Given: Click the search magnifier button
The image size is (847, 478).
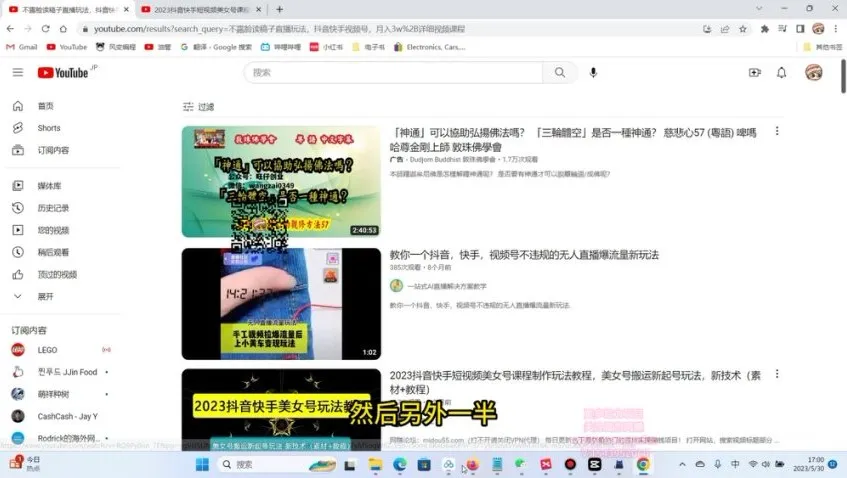Looking at the screenshot, I should (560, 72).
